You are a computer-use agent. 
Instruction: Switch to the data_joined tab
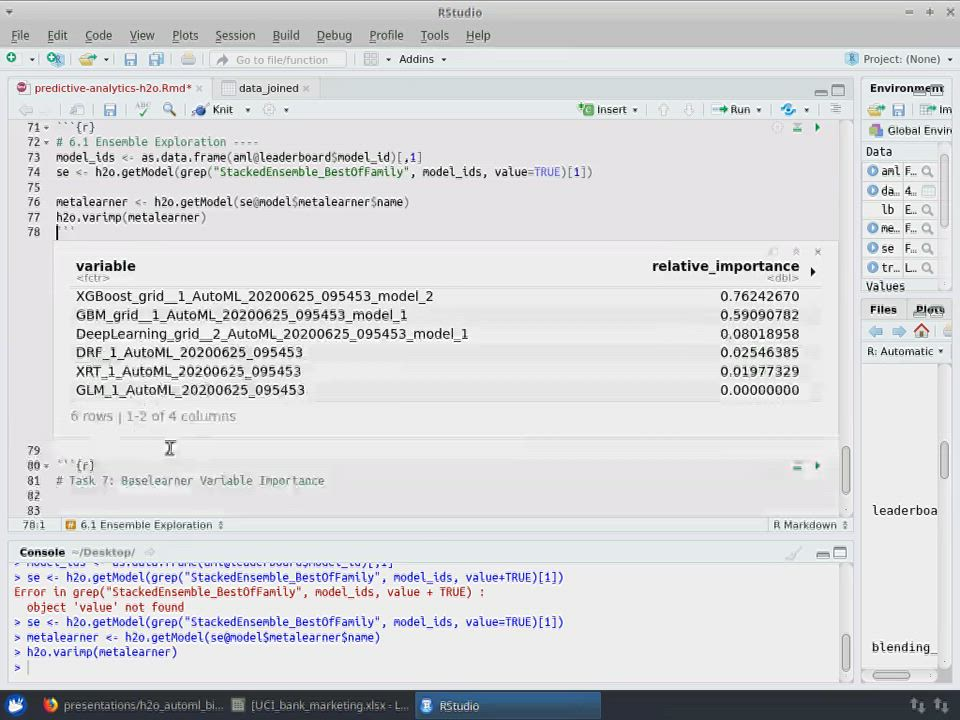click(x=267, y=88)
